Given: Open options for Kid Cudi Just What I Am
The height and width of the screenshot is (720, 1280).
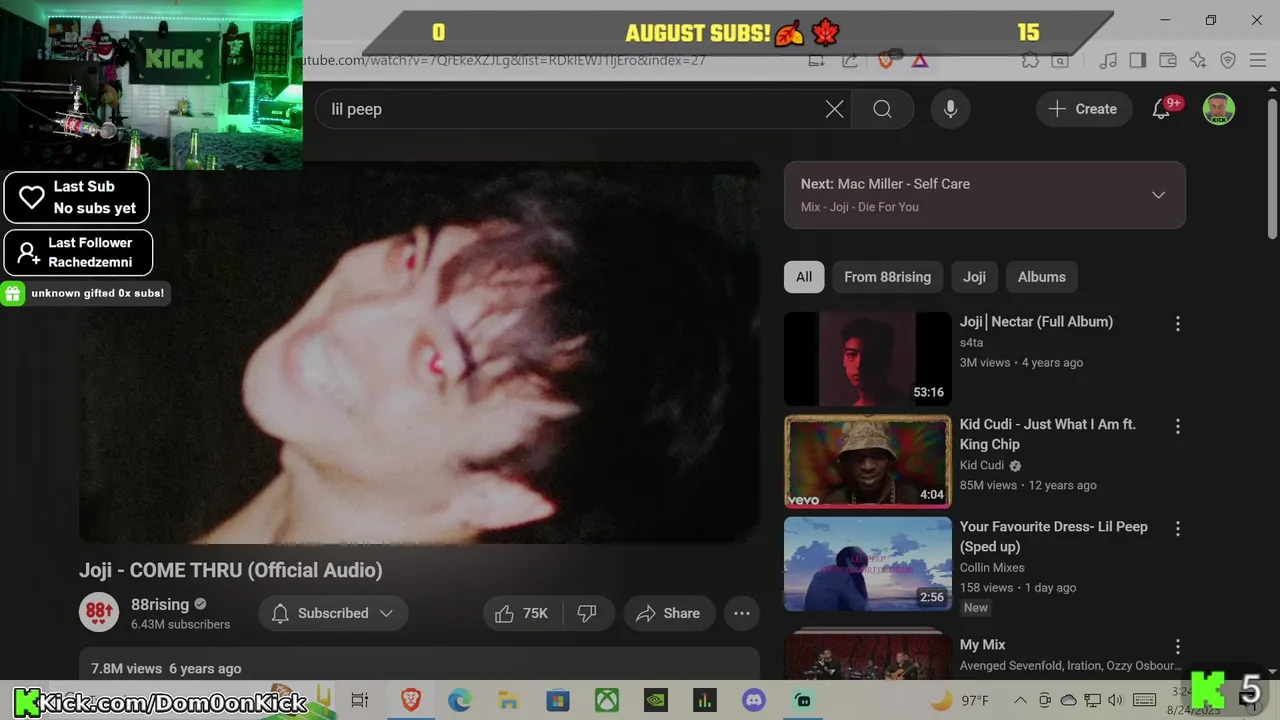Looking at the screenshot, I should pos(1177,426).
